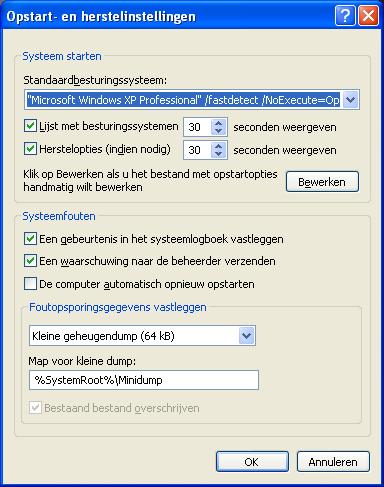The width and height of the screenshot is (384, 487).
Task: Cancel with the Annuleren button
Action: coord(333,462)
